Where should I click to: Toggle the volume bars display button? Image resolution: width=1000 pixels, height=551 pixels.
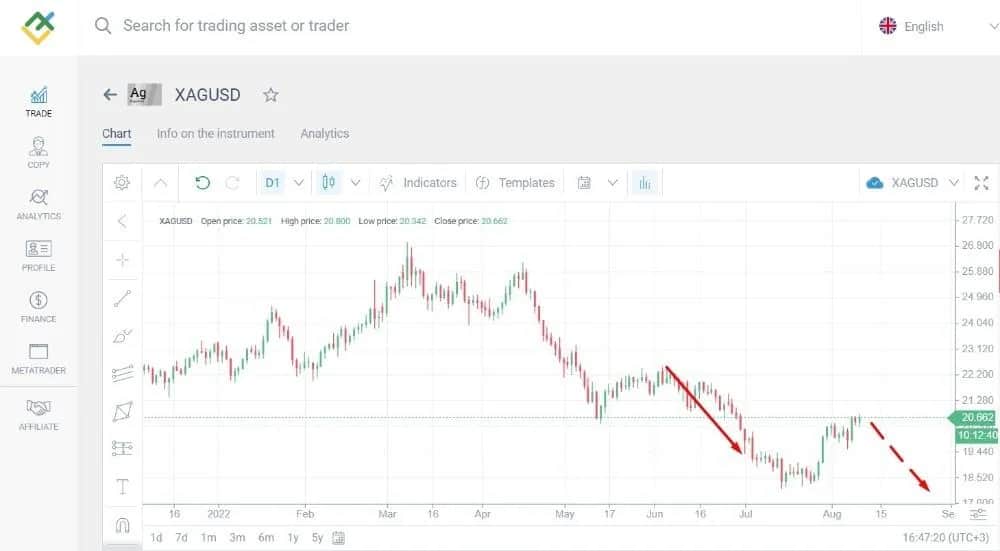click(x=645, y=183)
